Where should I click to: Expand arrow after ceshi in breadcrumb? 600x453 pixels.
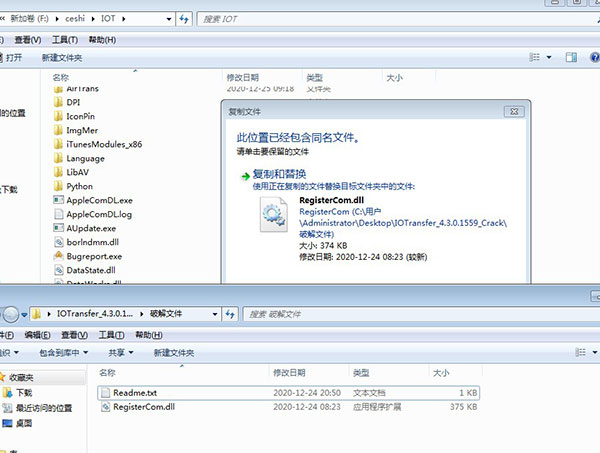93,19
